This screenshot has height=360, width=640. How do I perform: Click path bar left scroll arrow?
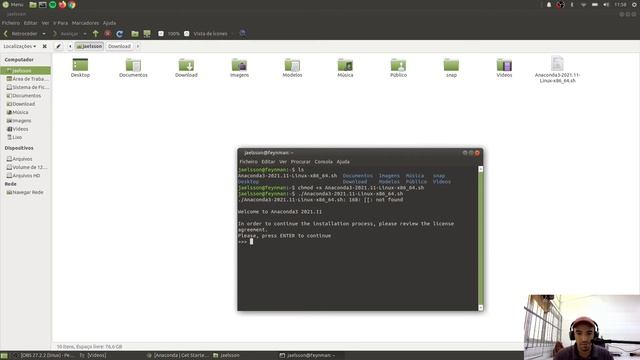pyautogui.click(x=70, y=47)
